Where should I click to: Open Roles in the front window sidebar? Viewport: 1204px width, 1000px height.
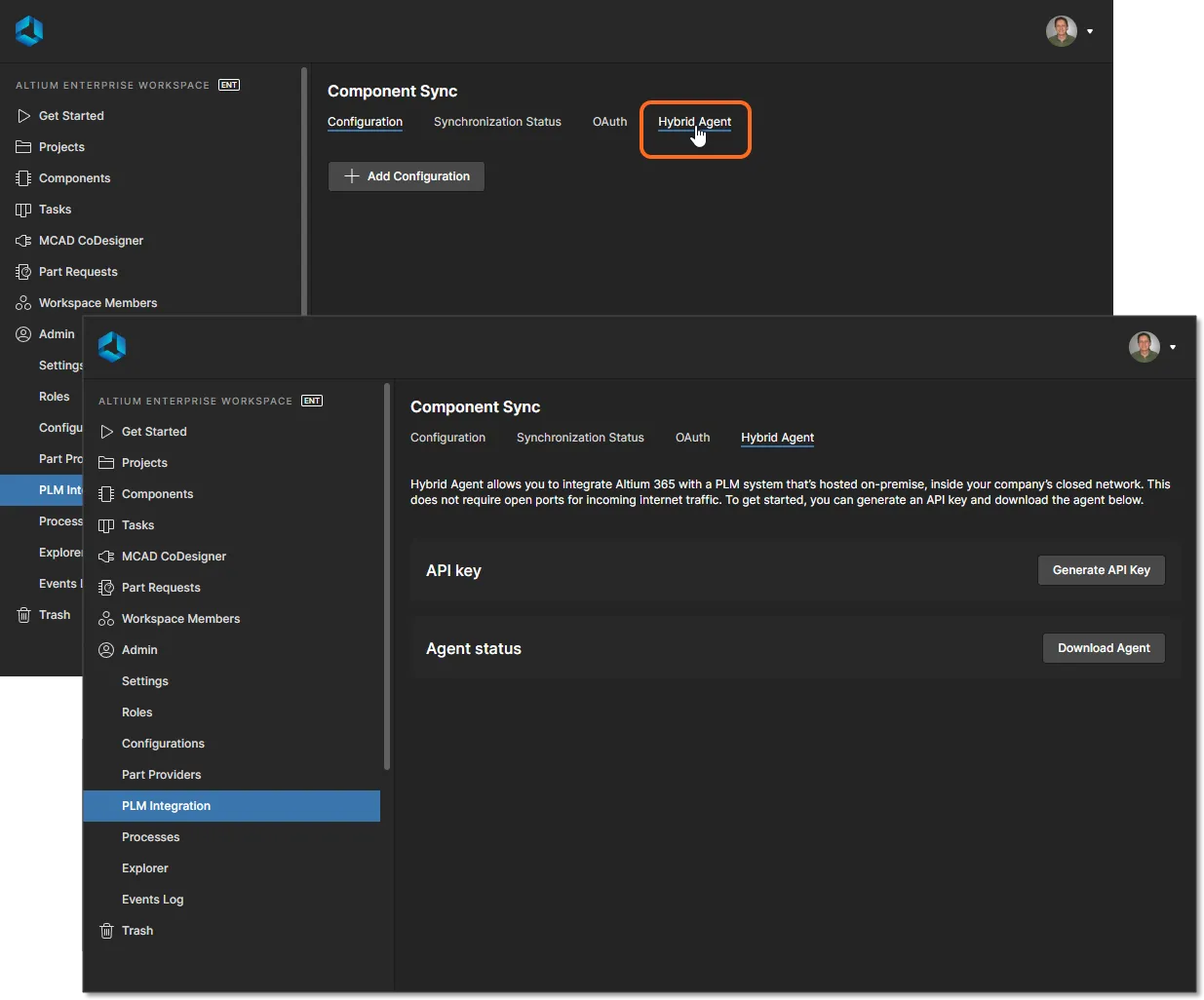pyautogui.click(x=137, y=712)
